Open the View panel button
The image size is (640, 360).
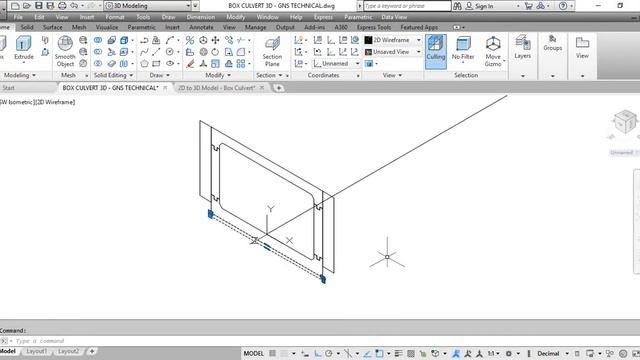click(x=582, y=47)
